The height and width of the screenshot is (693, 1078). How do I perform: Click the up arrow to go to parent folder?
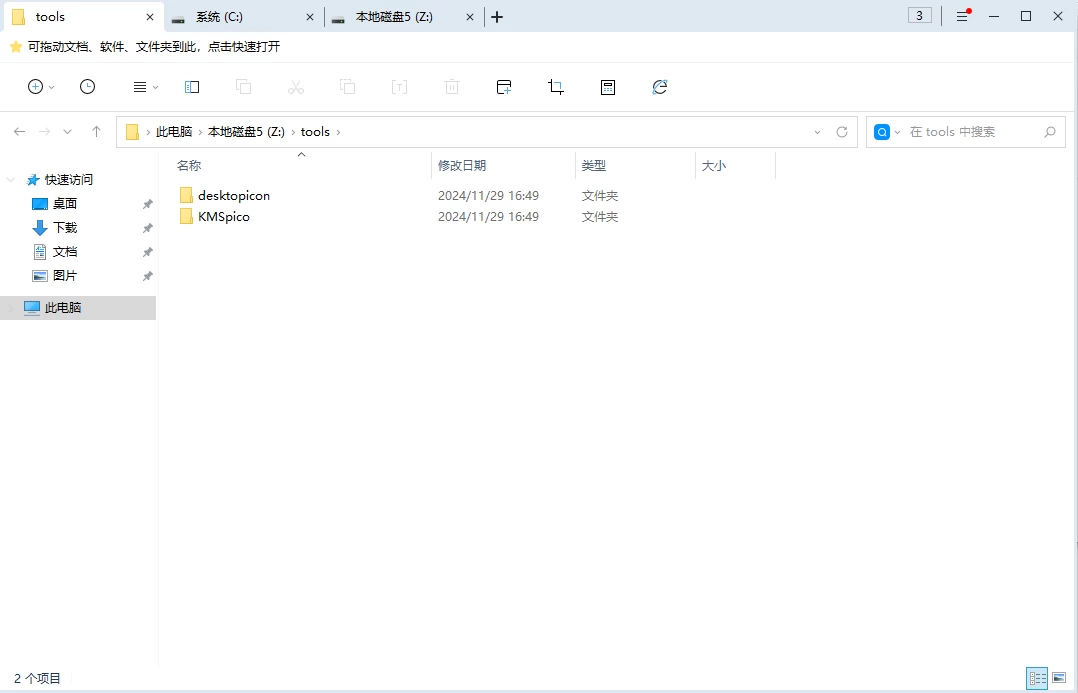(x=96, y=131)
